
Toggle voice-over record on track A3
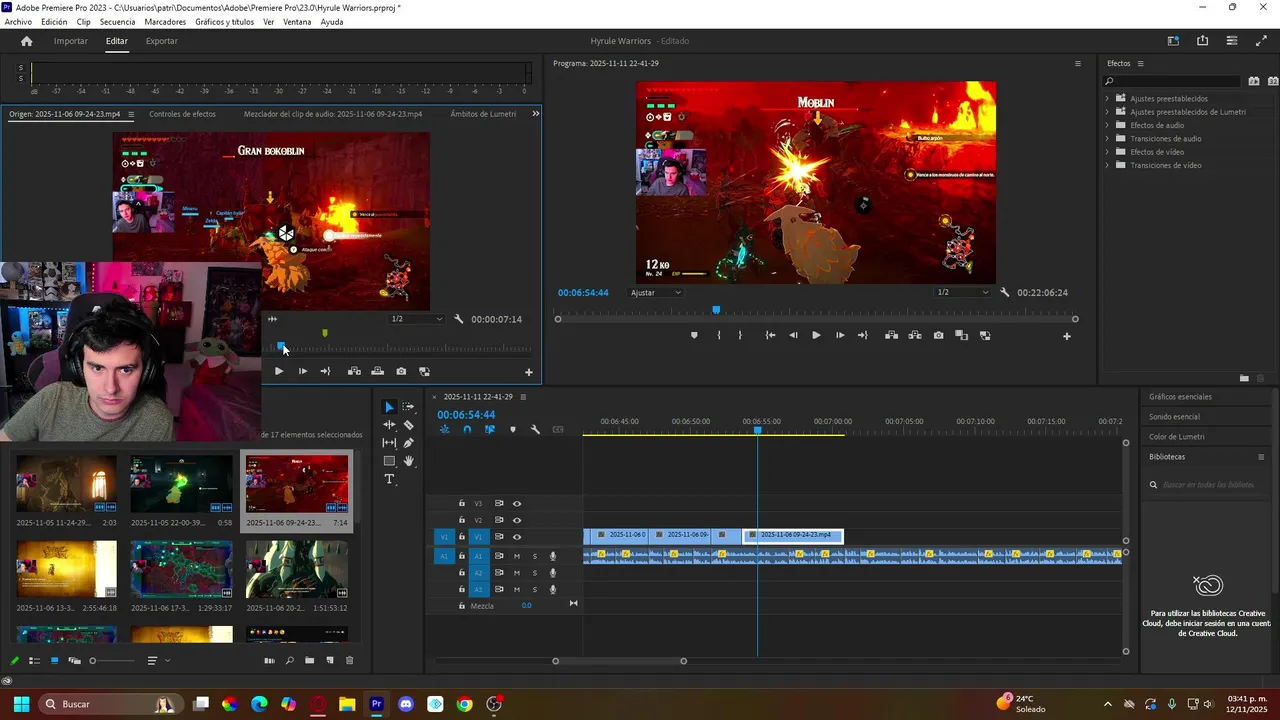(552, 590)
